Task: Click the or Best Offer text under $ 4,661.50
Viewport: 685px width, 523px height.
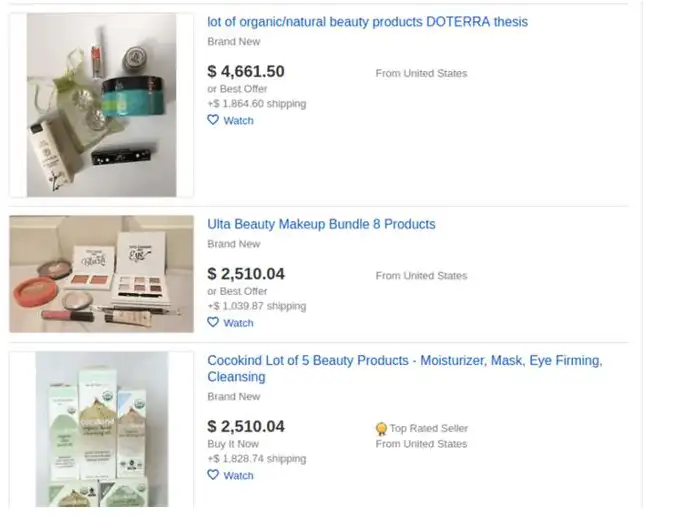Action: point(237,89)
